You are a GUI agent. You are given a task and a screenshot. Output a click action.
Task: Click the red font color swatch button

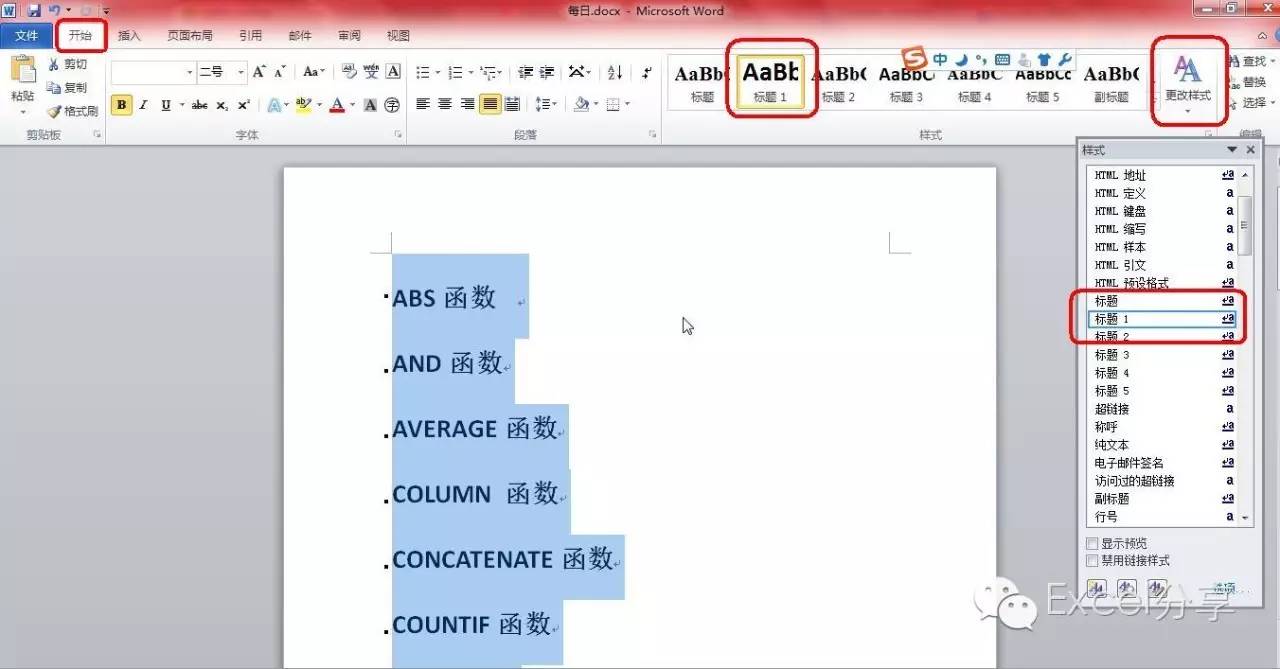tap(337, 105)
